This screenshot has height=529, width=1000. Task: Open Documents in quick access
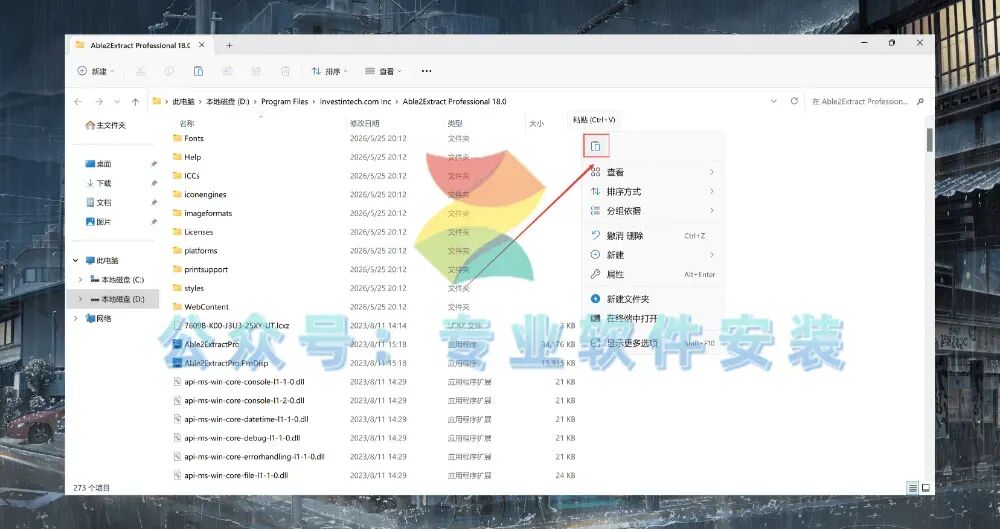(99, 202)
